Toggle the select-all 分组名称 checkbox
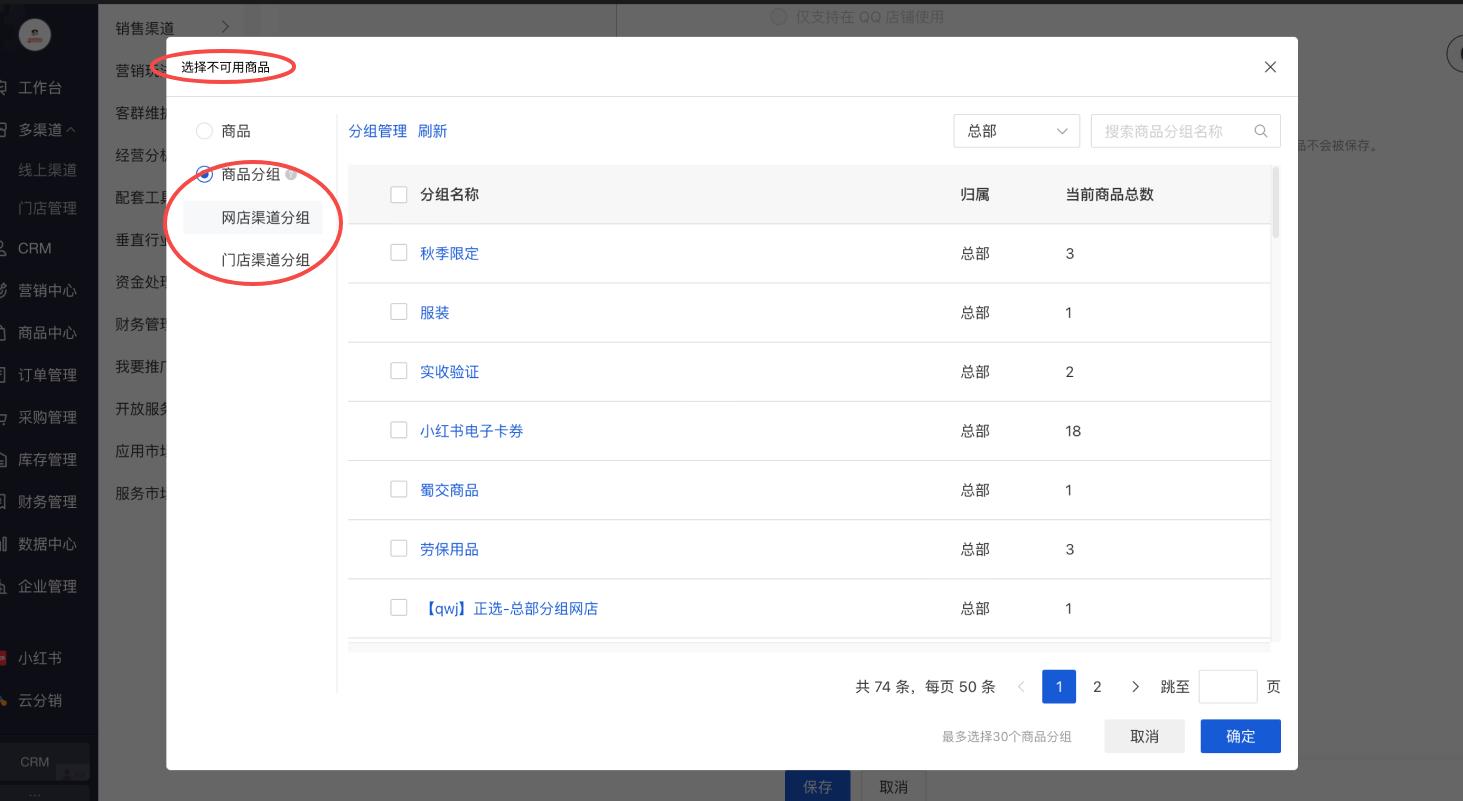This screenshot has height=801, width=1463. pyautogui.click(x=399, y=194)
